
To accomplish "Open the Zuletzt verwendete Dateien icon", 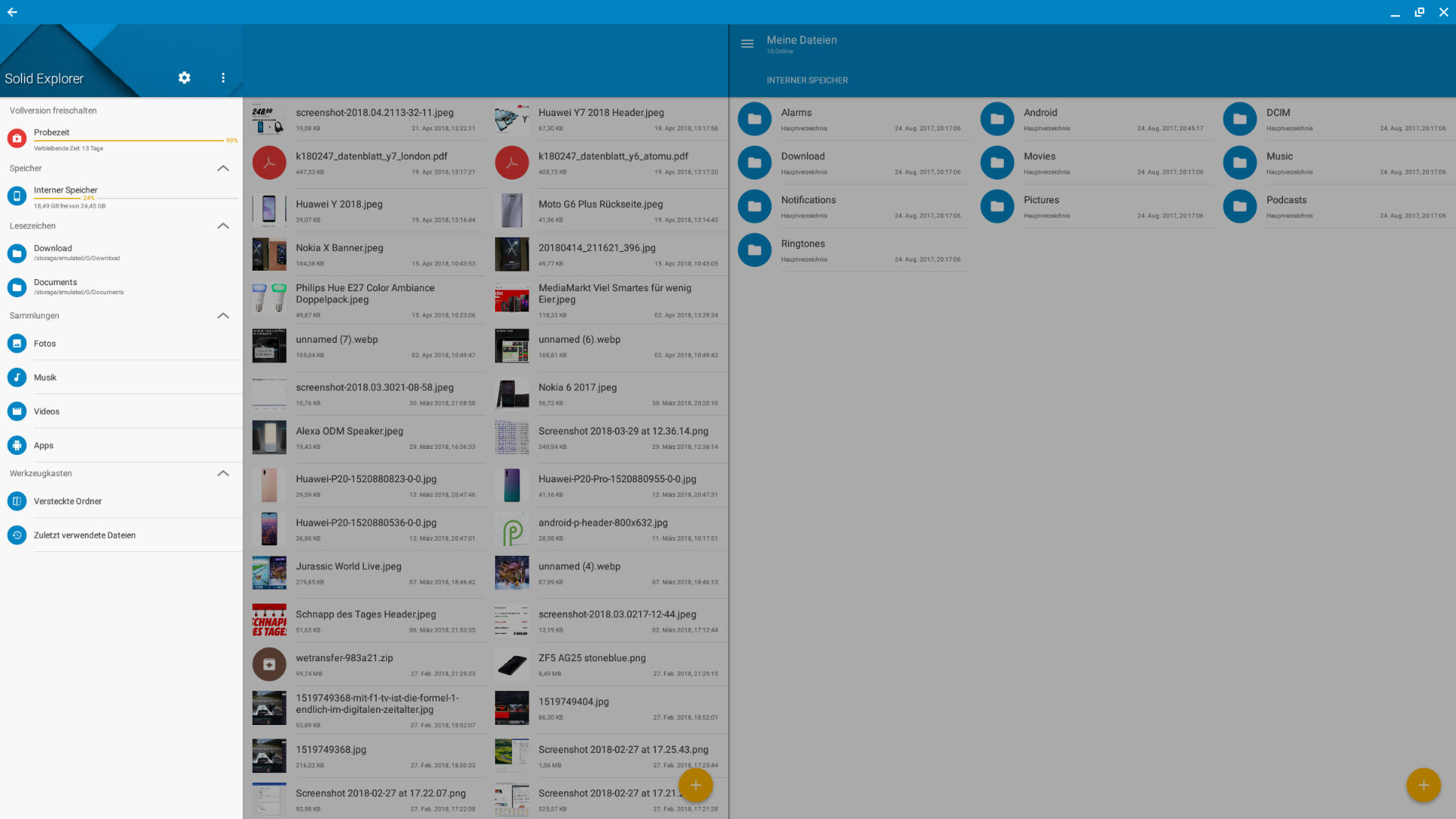I will (x=17, y=535).
